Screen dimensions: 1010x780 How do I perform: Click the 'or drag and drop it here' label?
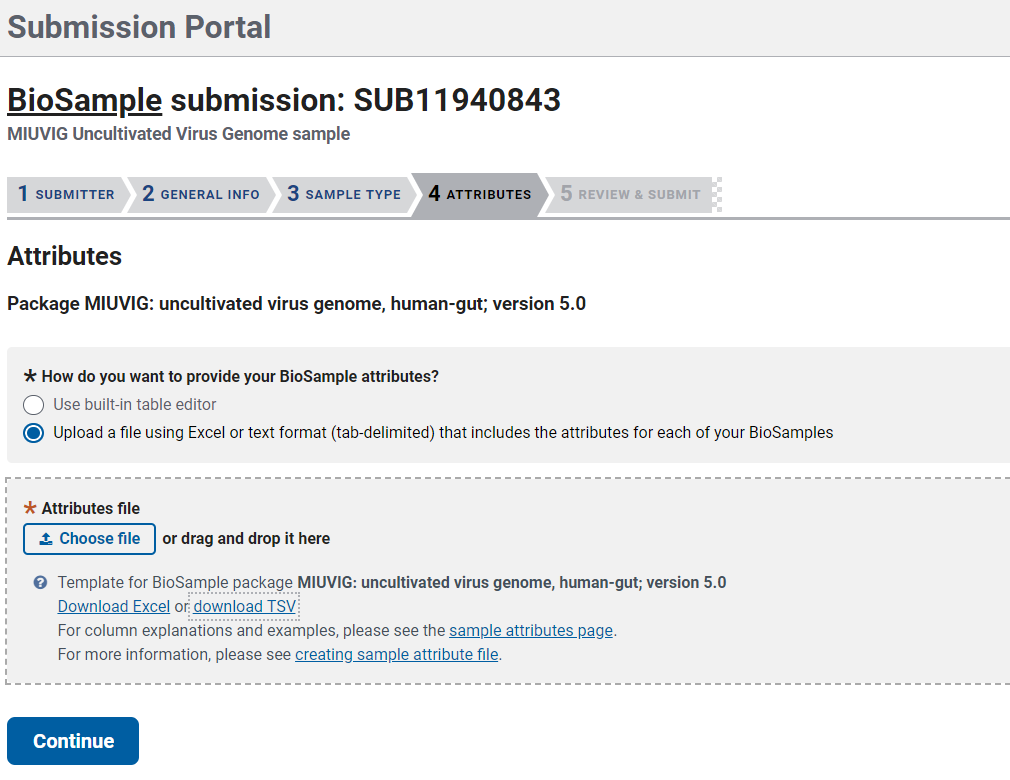coord(246,538)
